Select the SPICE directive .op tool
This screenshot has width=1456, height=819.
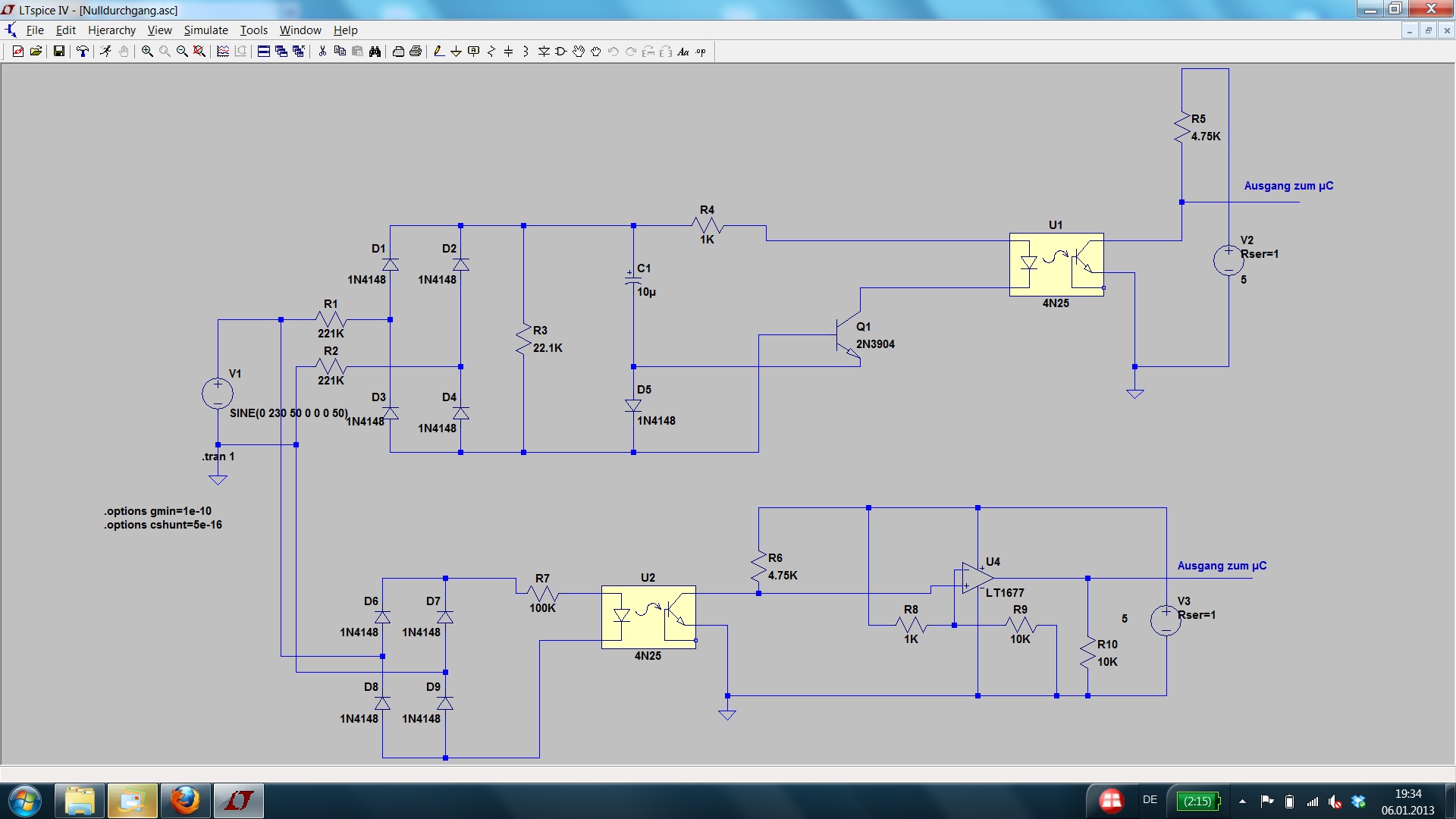pos(701,52)
